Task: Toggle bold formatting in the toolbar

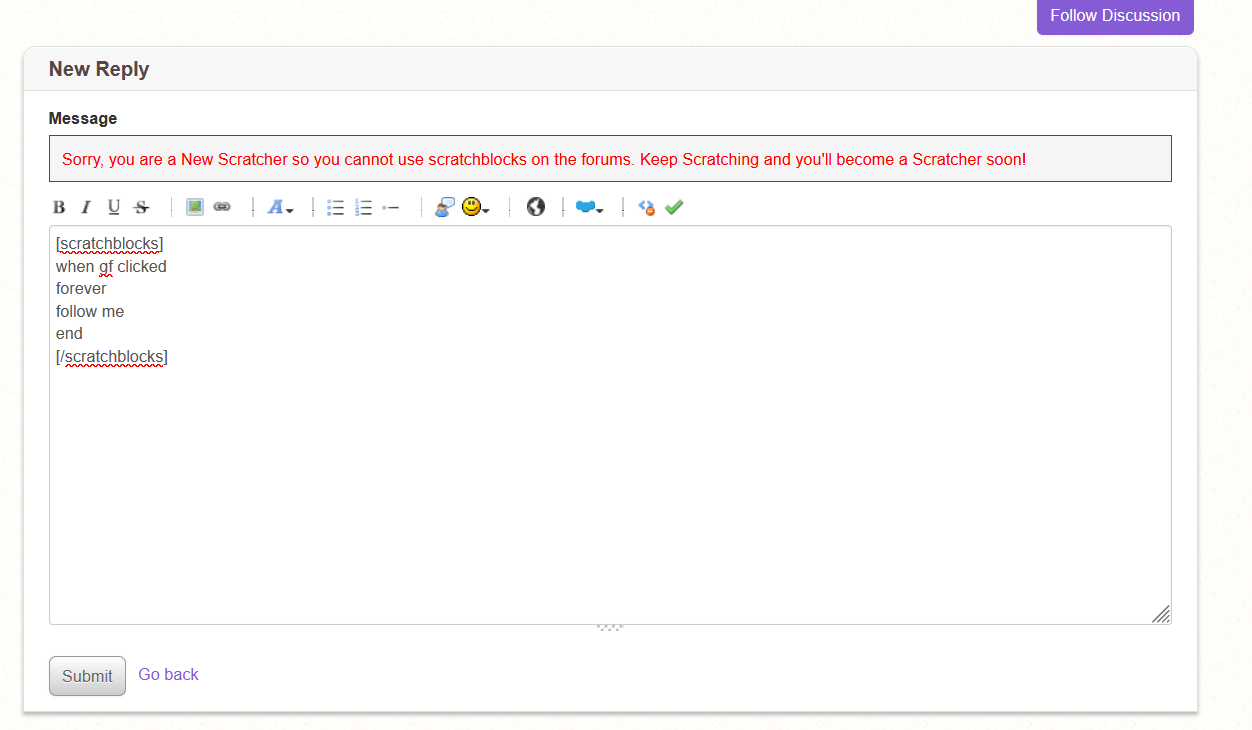Action: pyautogui.click(x=59, y=207)
